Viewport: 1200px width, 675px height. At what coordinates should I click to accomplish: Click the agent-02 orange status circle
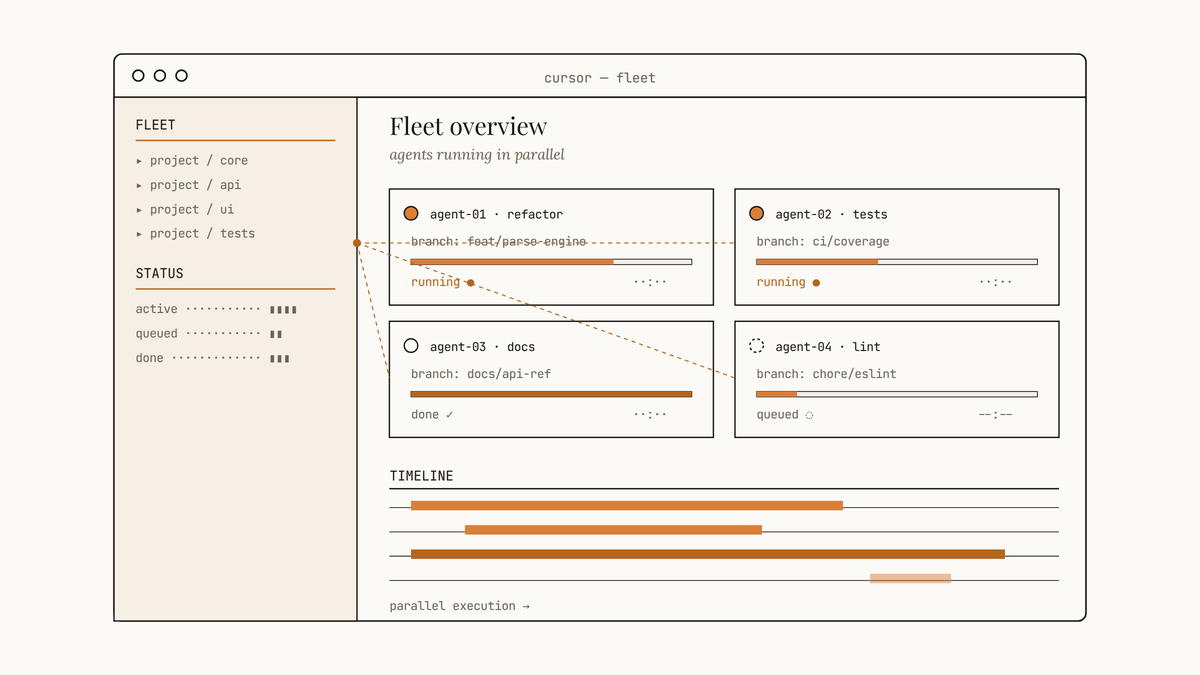756,213
